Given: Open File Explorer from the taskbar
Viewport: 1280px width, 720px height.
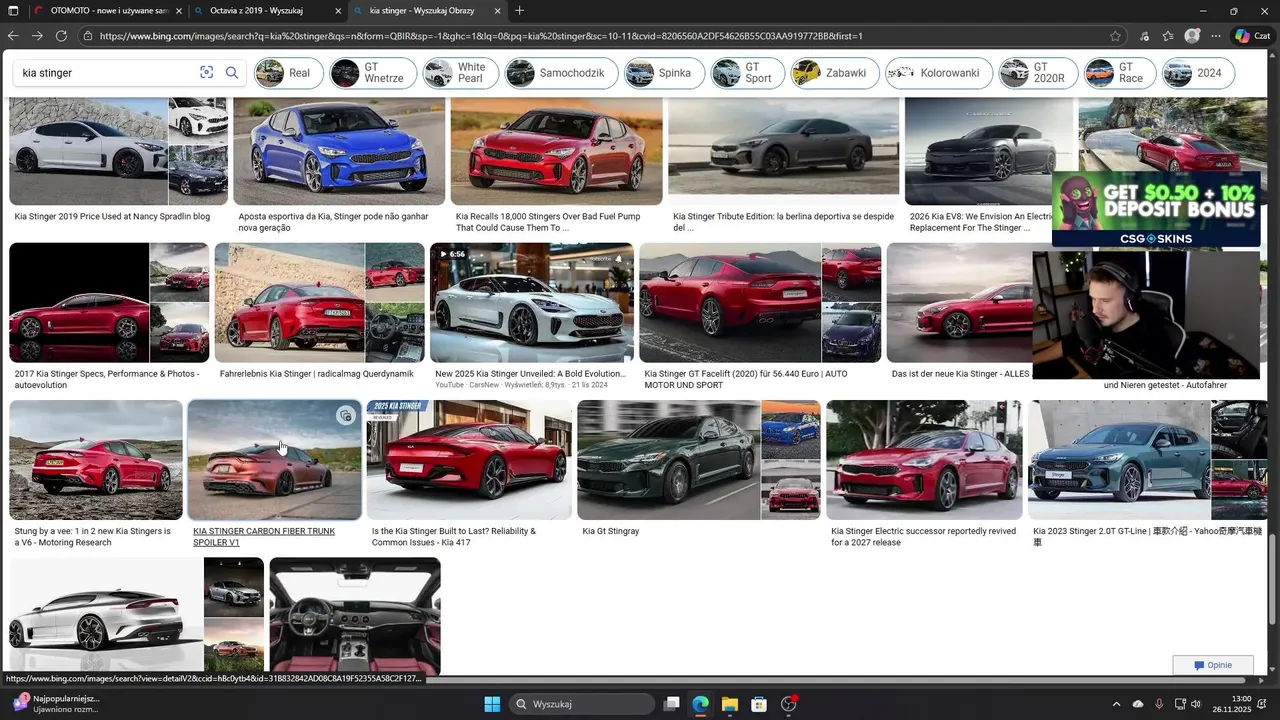Looking at the screenshot, I should pos(730,704).
